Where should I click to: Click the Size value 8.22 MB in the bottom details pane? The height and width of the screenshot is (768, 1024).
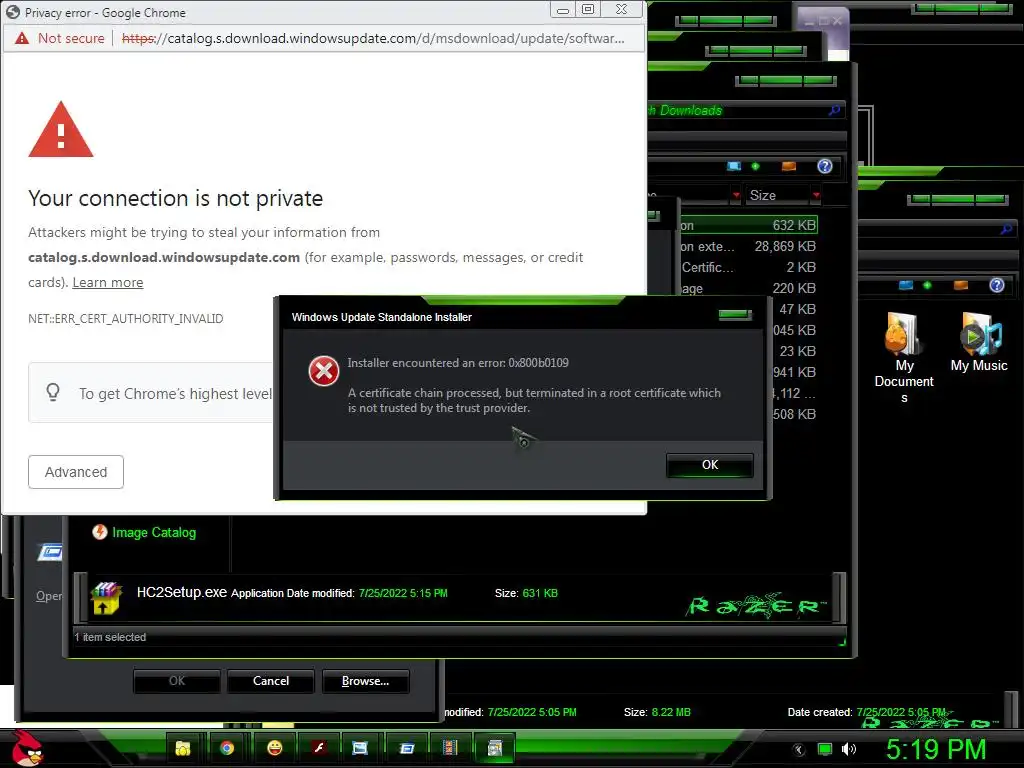pyautogui.click(x=671, y=712)
